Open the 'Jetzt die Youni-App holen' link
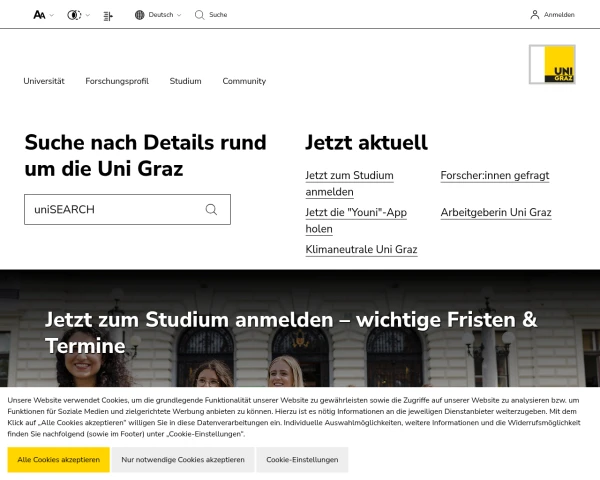600x480 pixels. (x=356, y=220)
